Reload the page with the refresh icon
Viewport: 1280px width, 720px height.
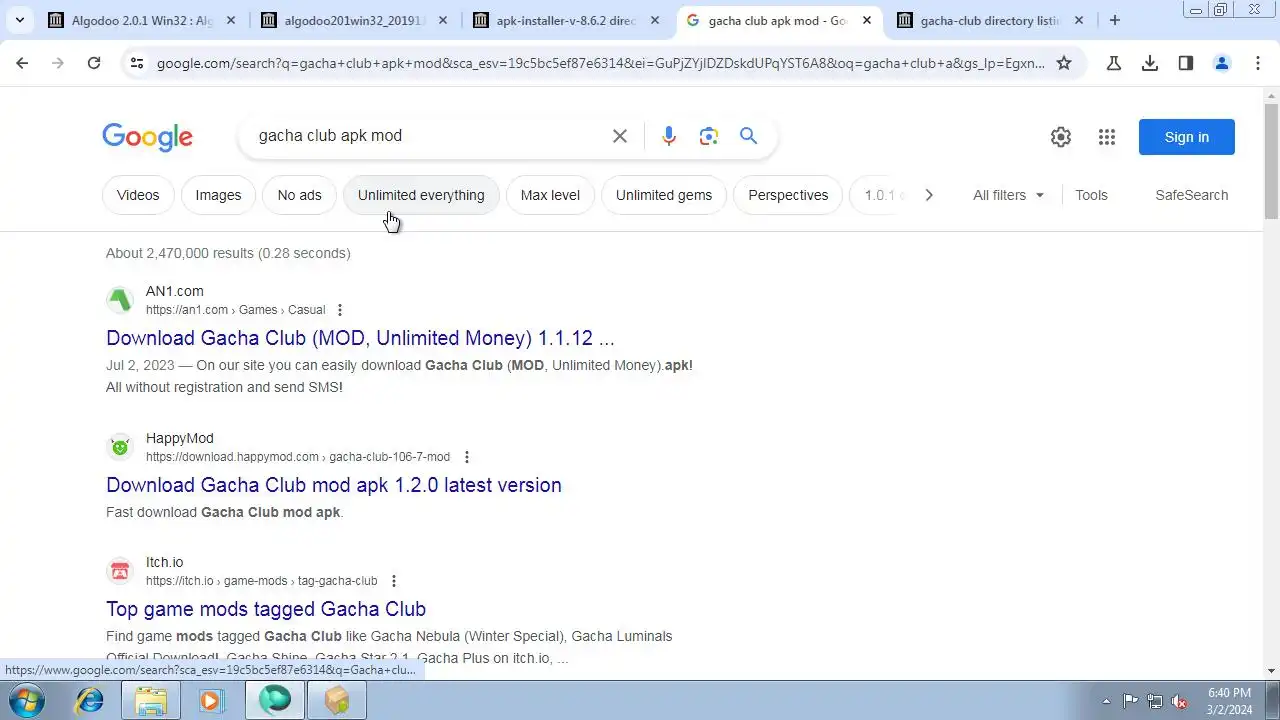(94, 63)
